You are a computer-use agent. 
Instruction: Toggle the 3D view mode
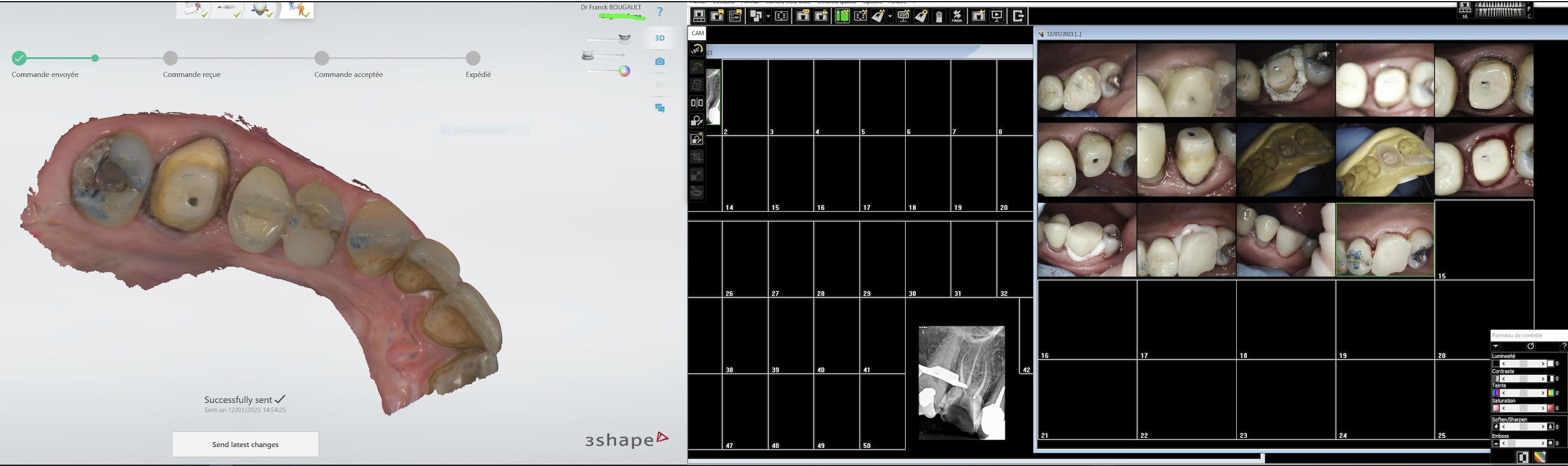point(660,38)
